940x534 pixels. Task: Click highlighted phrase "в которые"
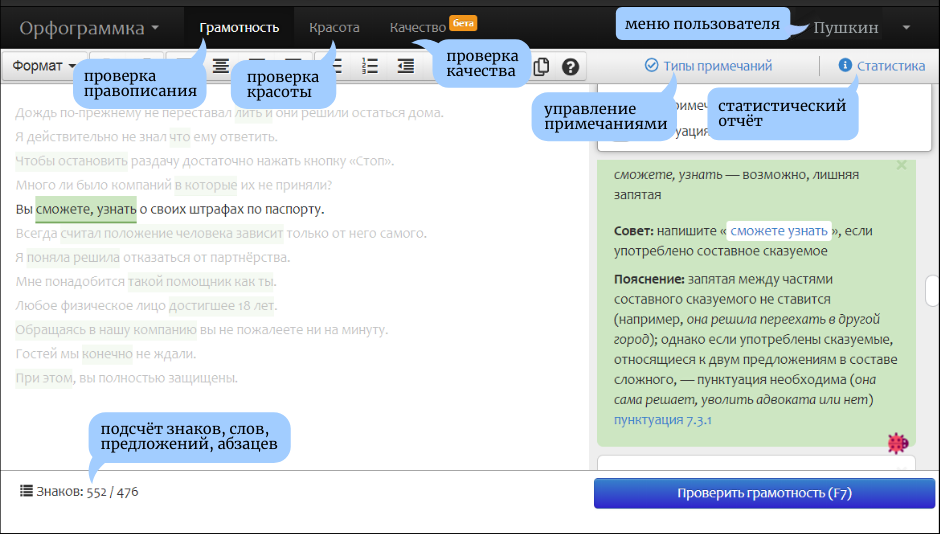(206, 185)
